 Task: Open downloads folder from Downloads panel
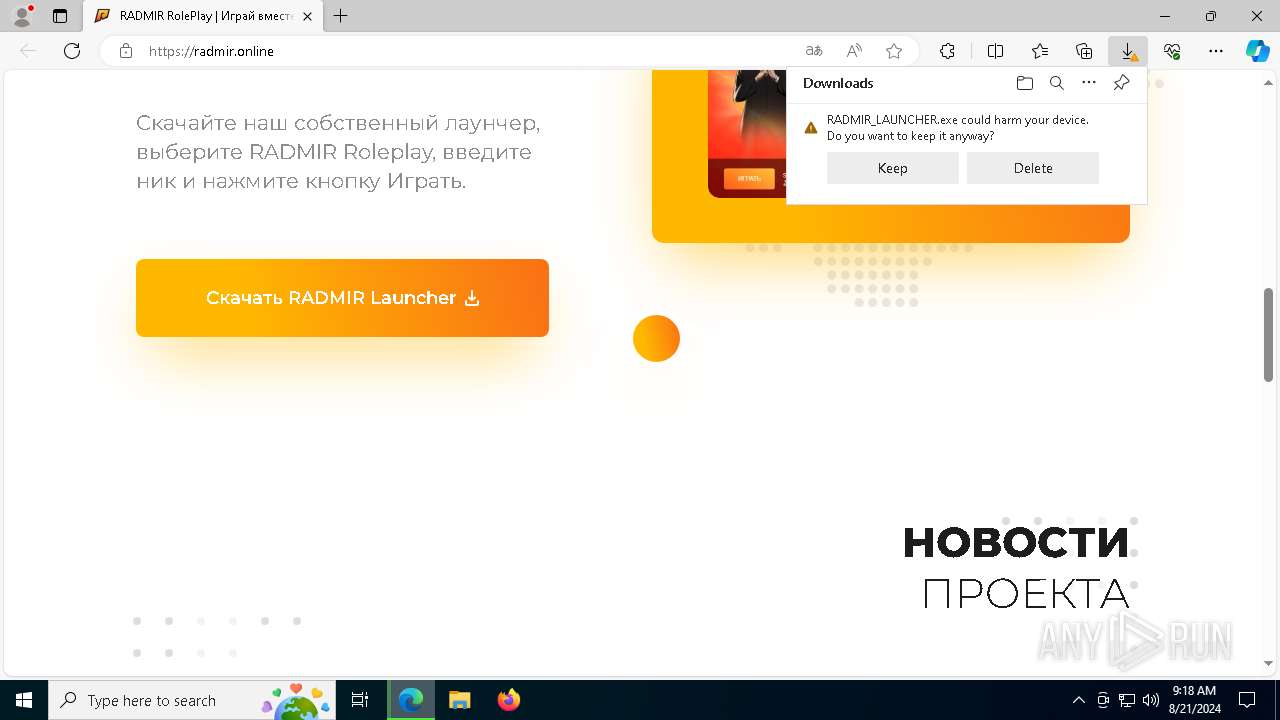point(1024,83)
